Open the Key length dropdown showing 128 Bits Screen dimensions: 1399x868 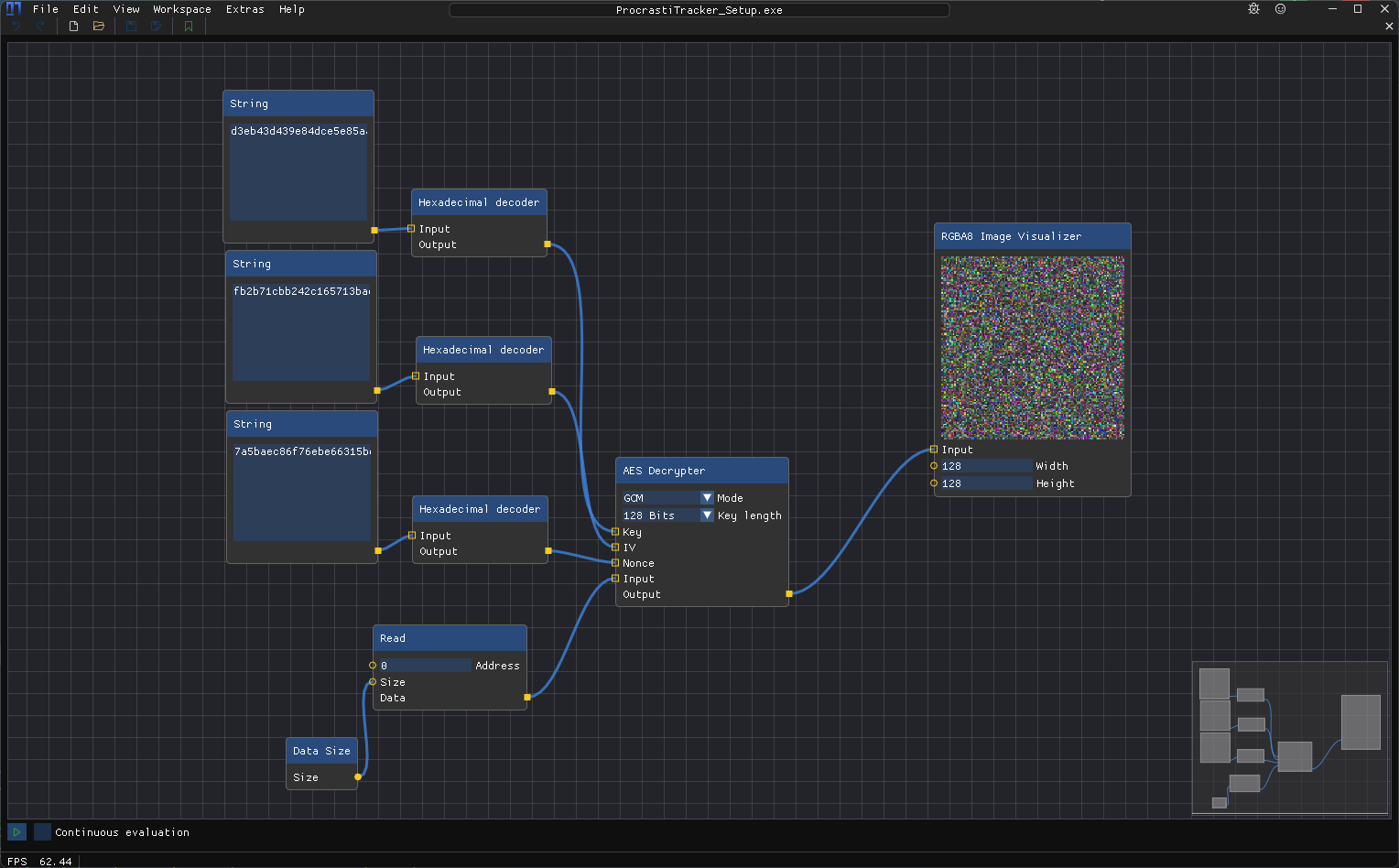point(705,515)
